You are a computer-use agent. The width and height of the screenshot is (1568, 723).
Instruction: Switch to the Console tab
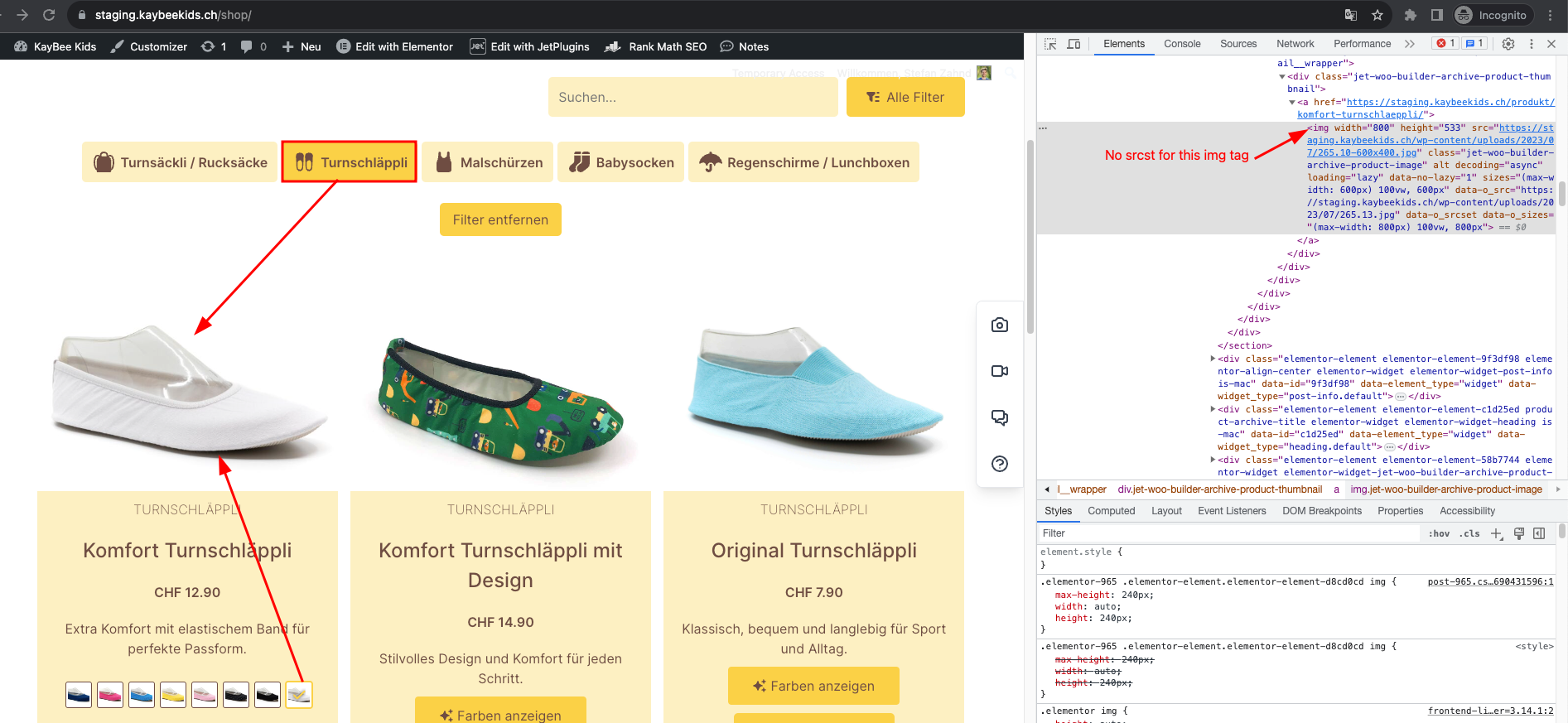[x=1182, y=44]
